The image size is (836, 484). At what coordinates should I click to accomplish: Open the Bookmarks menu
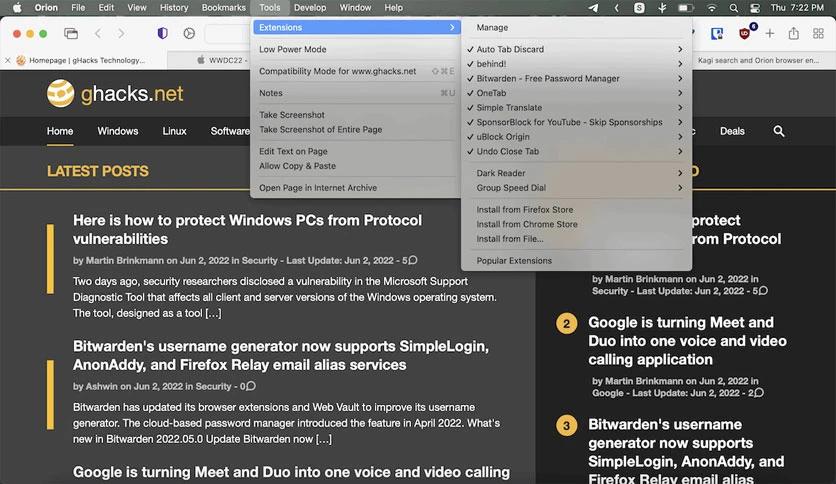tap(223, 7)
